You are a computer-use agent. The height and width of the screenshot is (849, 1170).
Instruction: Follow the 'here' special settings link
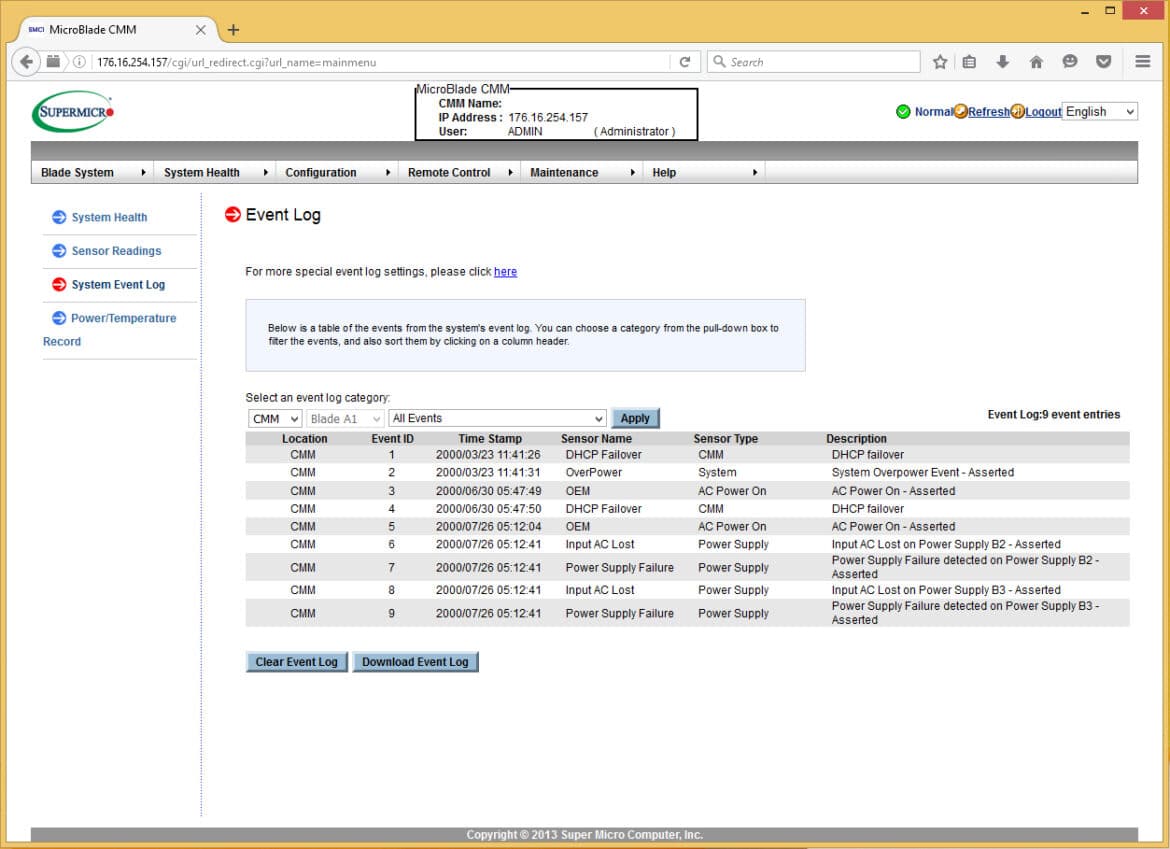[505, 272]
